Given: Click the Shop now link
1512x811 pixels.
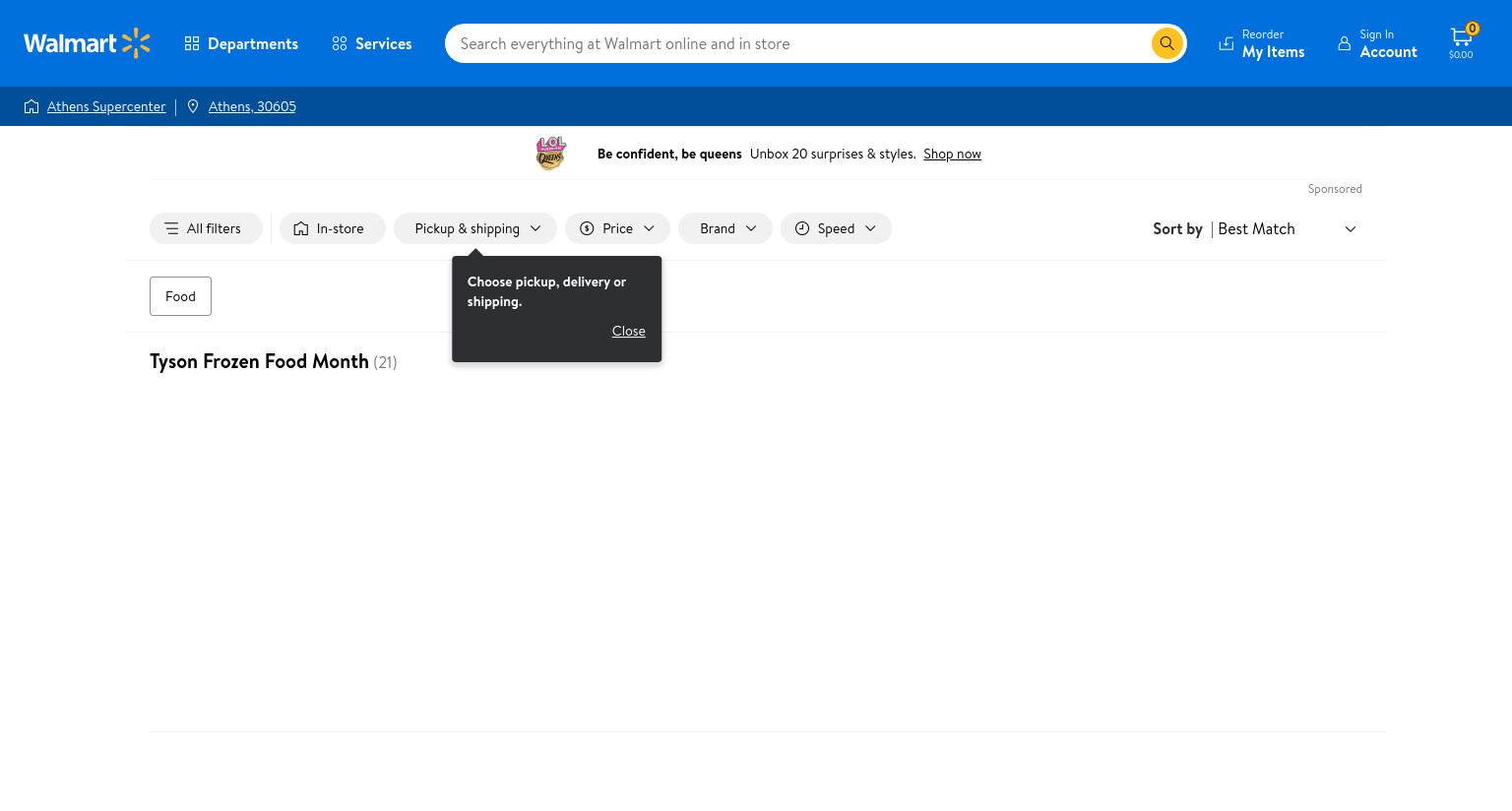Looking at the screenshot, I should (x=952, y=154).
